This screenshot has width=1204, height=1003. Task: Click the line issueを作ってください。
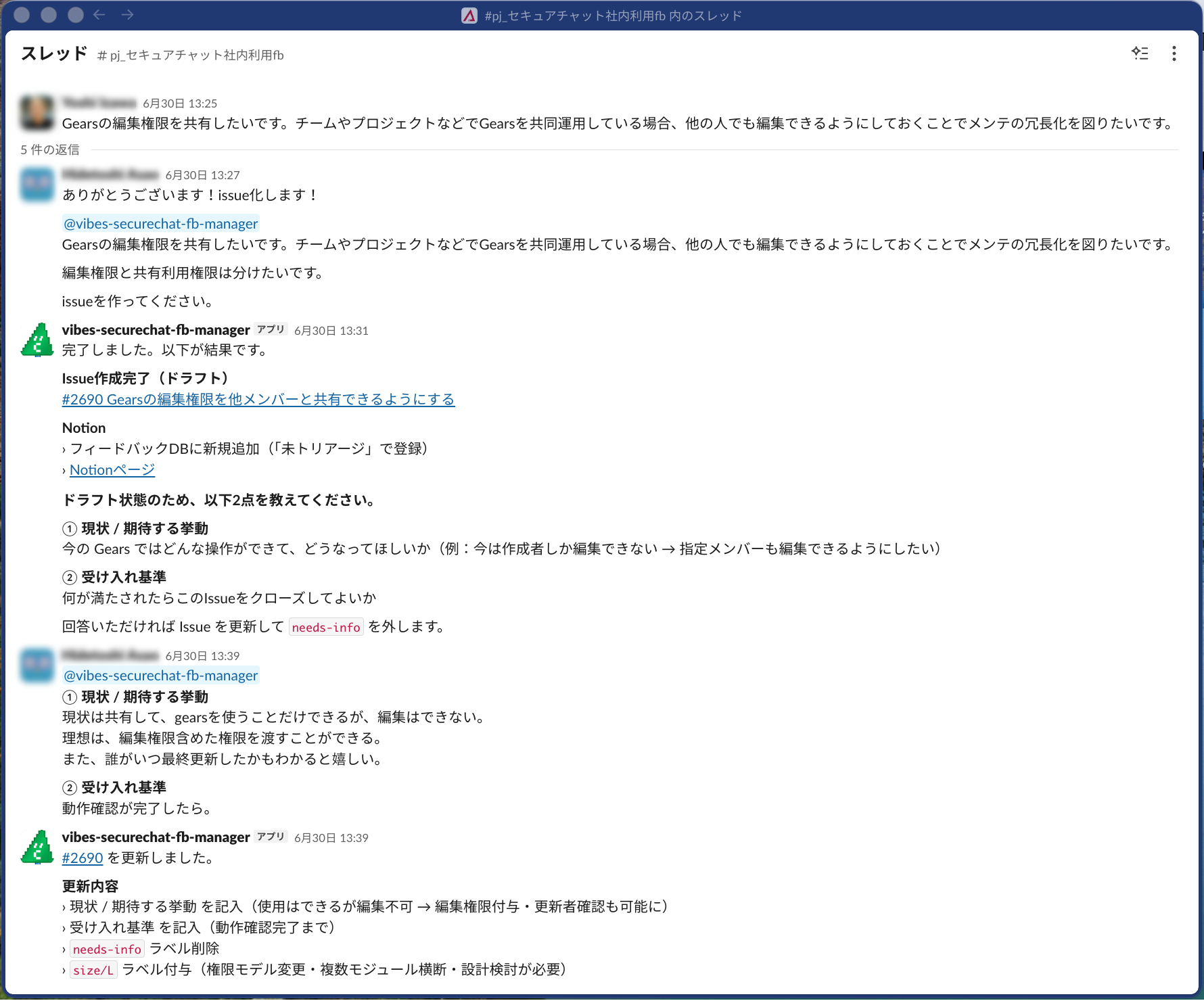(x=138, y=302)
